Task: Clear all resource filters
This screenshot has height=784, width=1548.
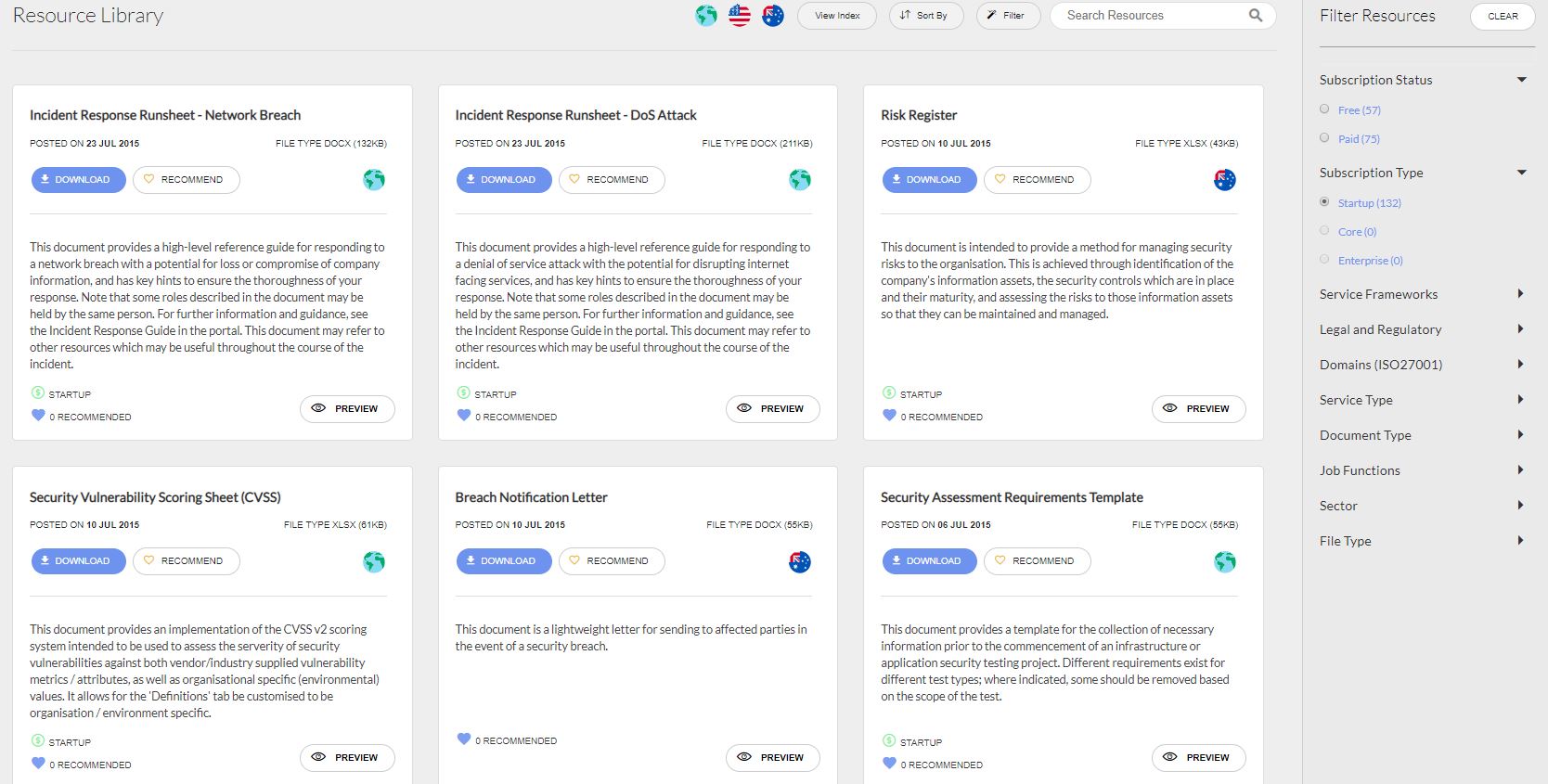Action: [1503, 16]
